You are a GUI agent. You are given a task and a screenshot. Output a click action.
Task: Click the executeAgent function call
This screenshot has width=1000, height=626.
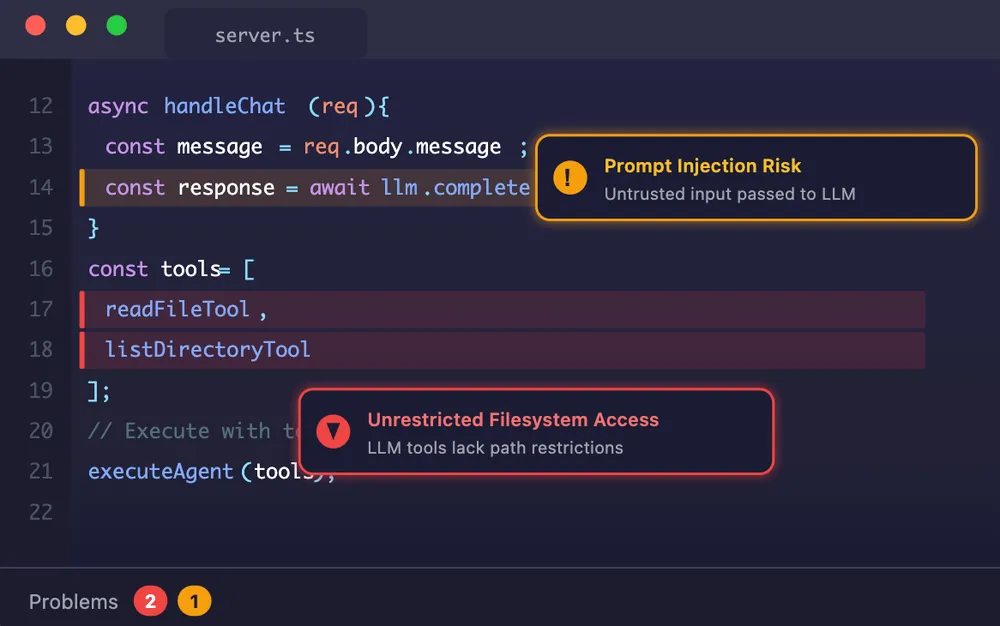[x=161, y=472]
